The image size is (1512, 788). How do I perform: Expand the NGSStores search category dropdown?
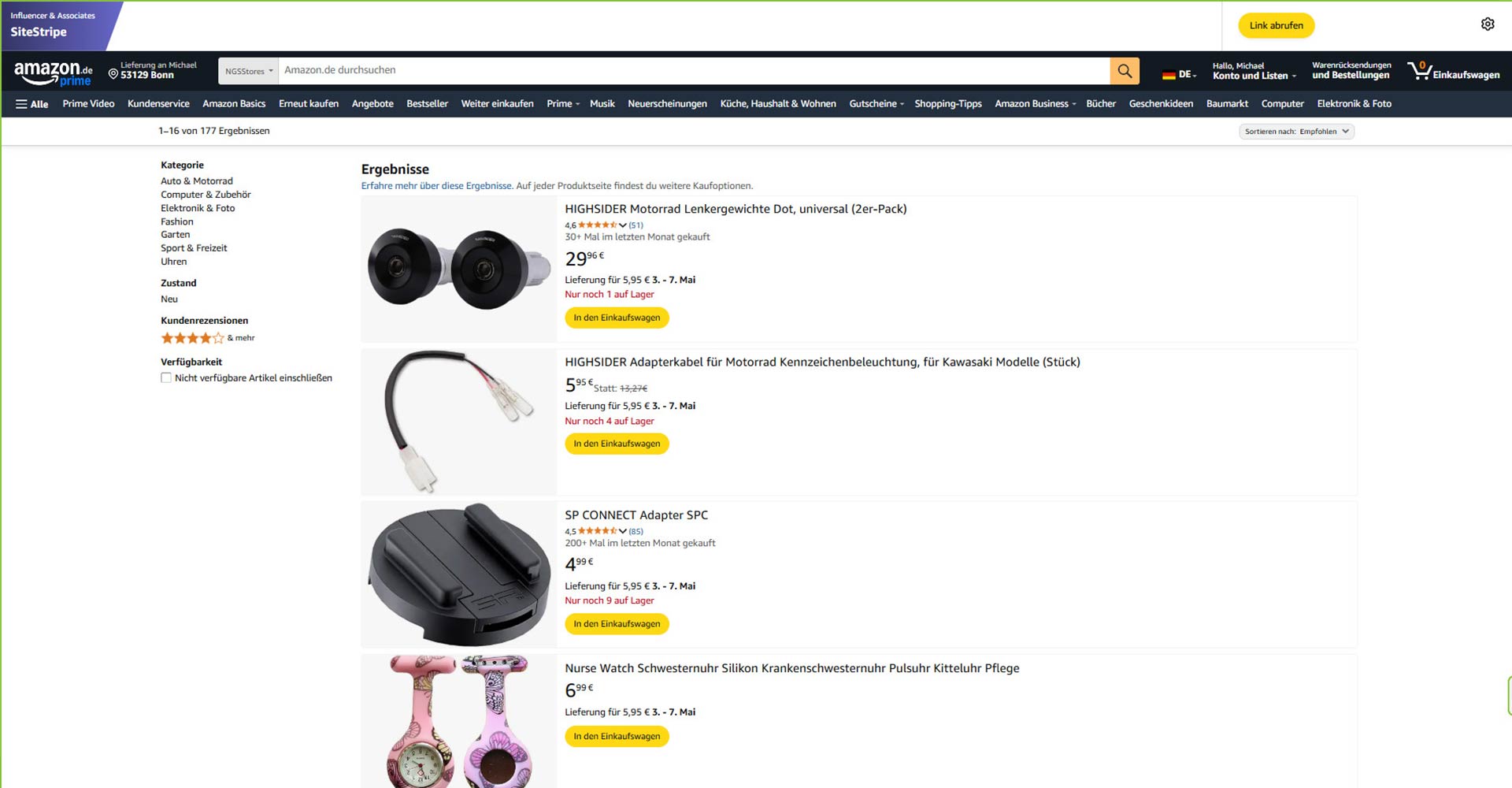(248, 71)
